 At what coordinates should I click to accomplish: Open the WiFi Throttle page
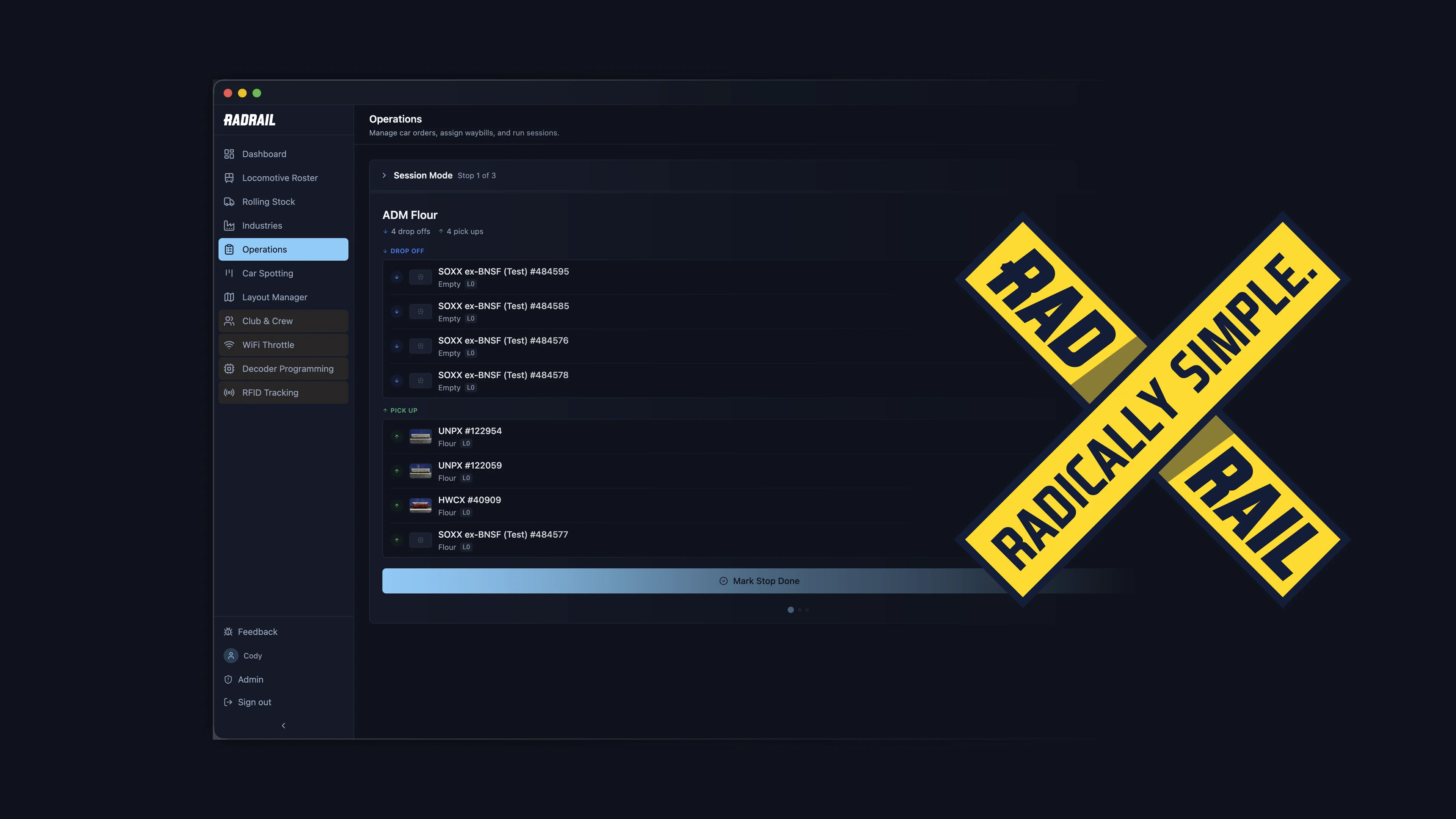pos(283,345)
